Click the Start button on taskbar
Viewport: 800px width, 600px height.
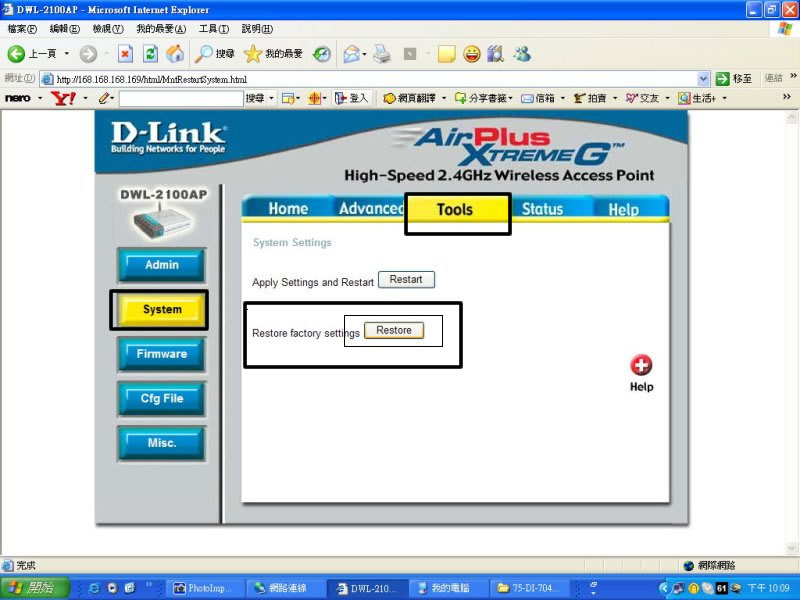[x=35, y=588]
